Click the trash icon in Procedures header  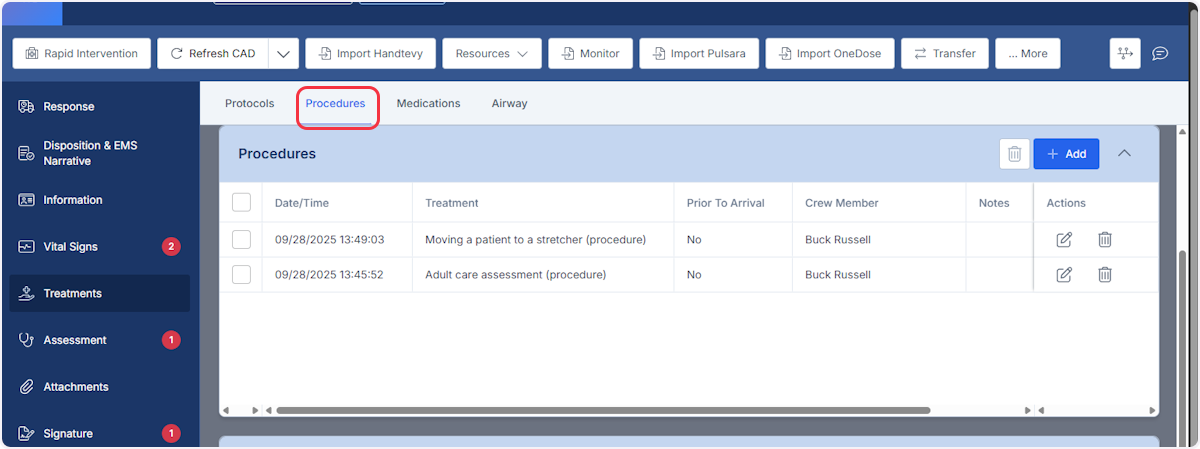coord(1014,154)
